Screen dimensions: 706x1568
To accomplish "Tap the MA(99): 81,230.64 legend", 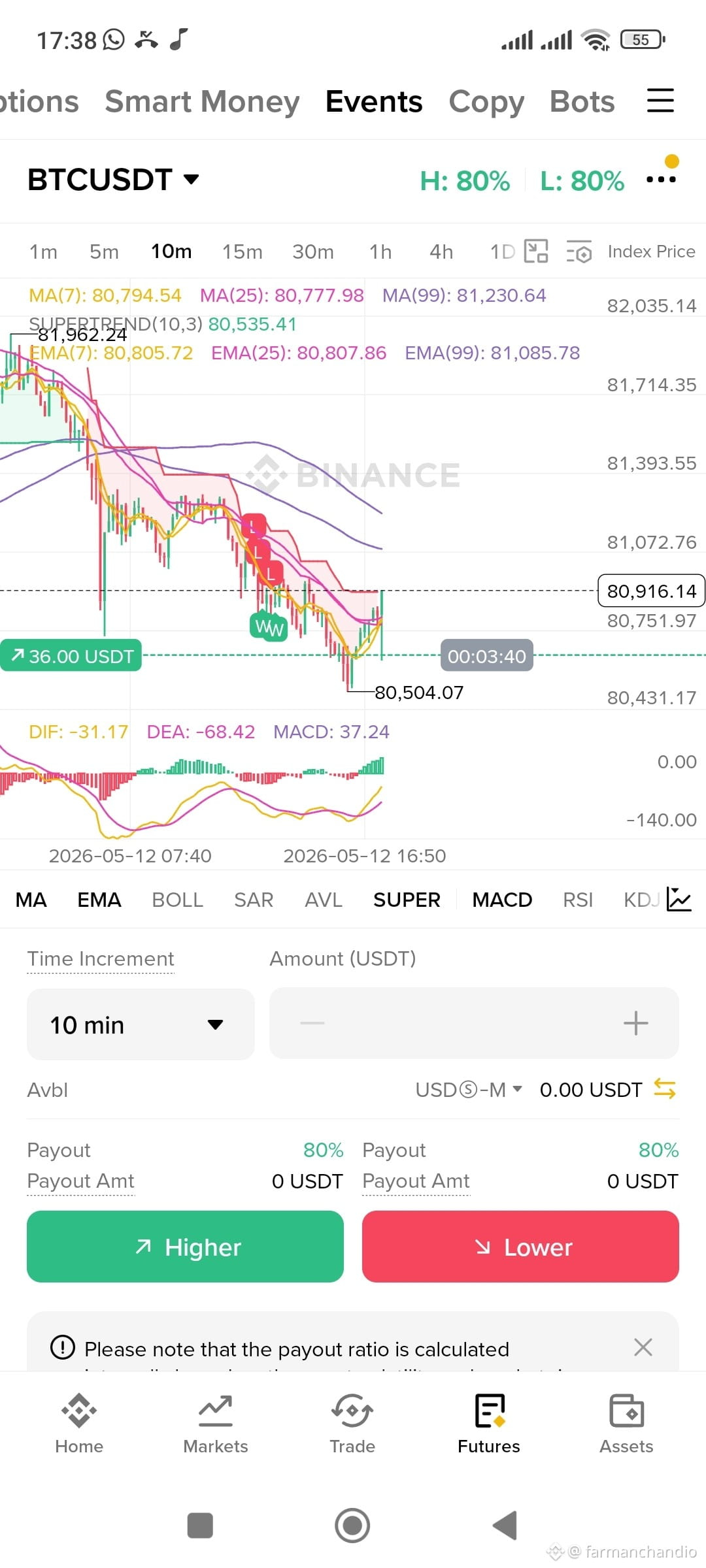I will pos(464,295).
